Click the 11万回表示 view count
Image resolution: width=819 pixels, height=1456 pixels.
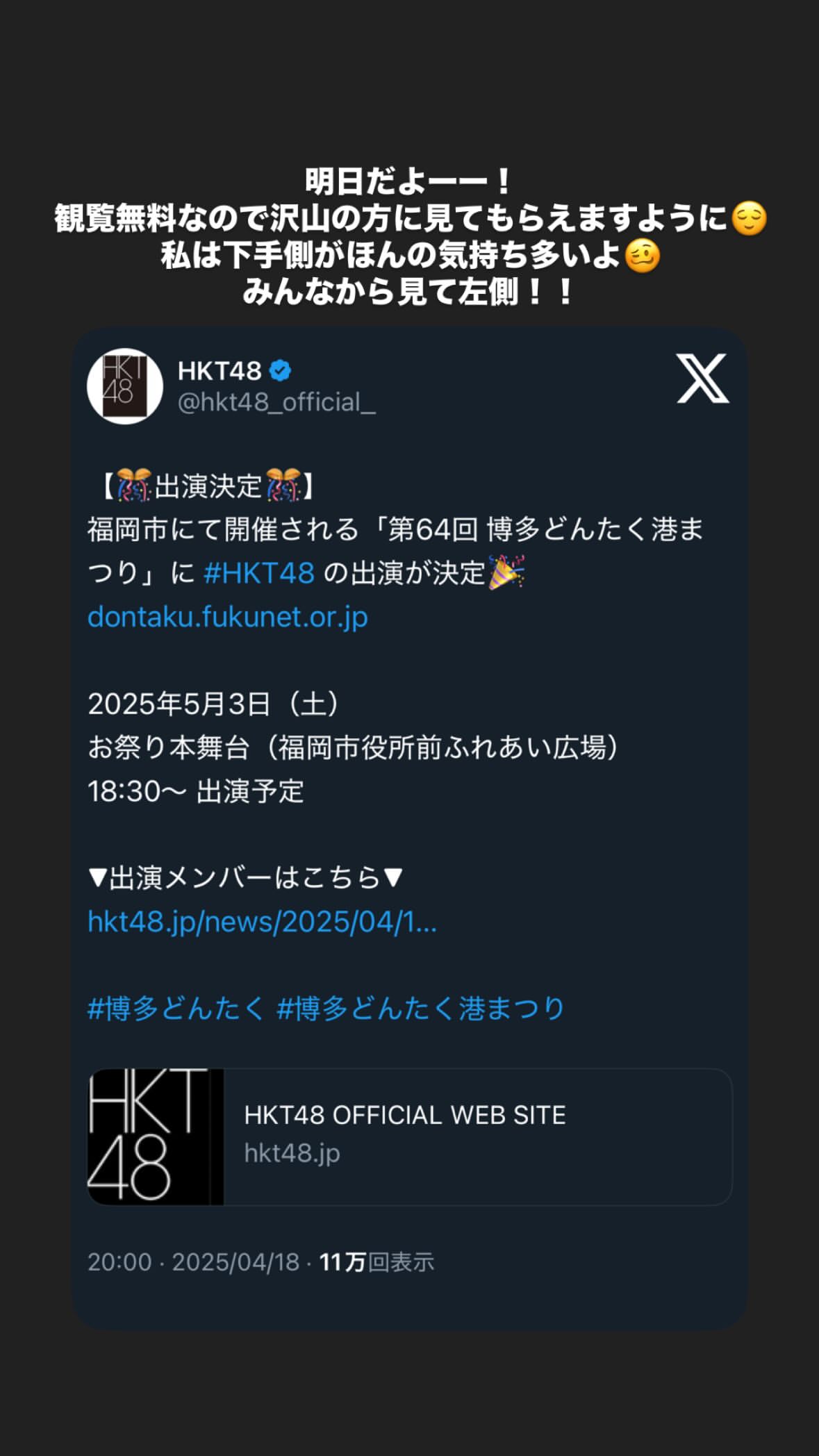[377, 1262]
